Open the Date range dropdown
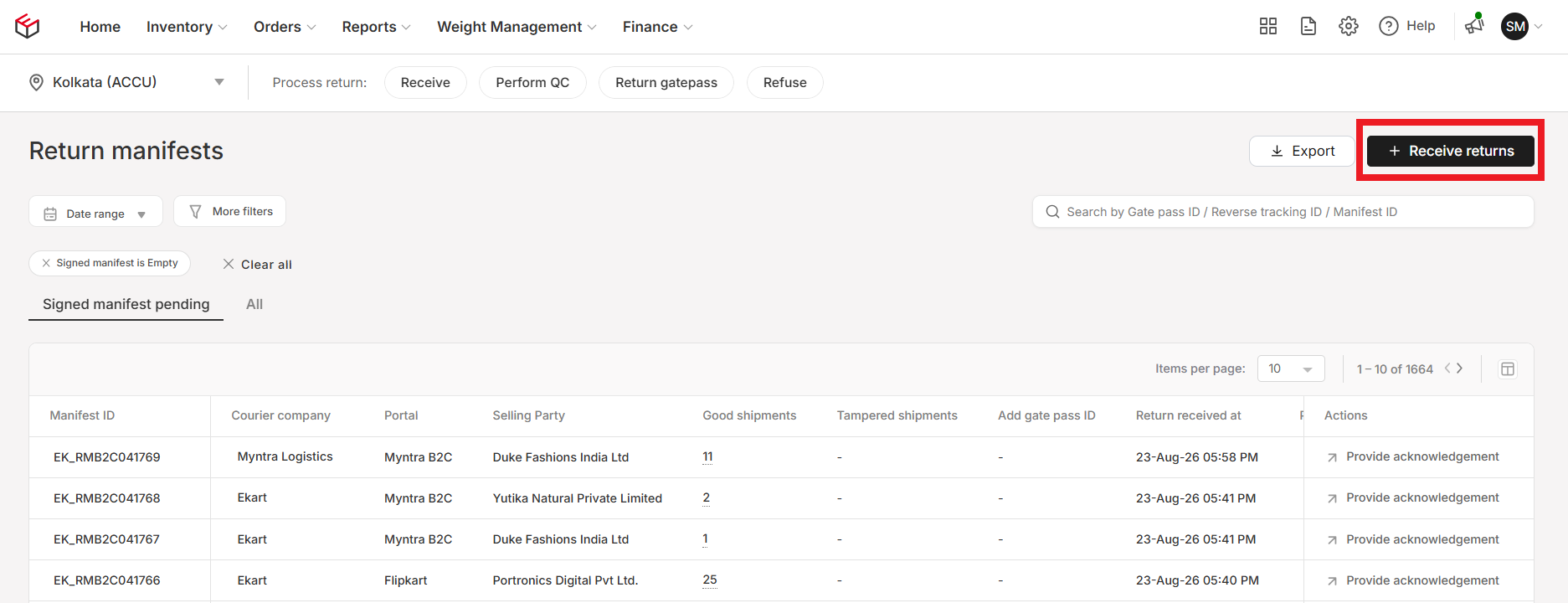Viewport: 1568px width, 603px height. click(x=95, y=214)
